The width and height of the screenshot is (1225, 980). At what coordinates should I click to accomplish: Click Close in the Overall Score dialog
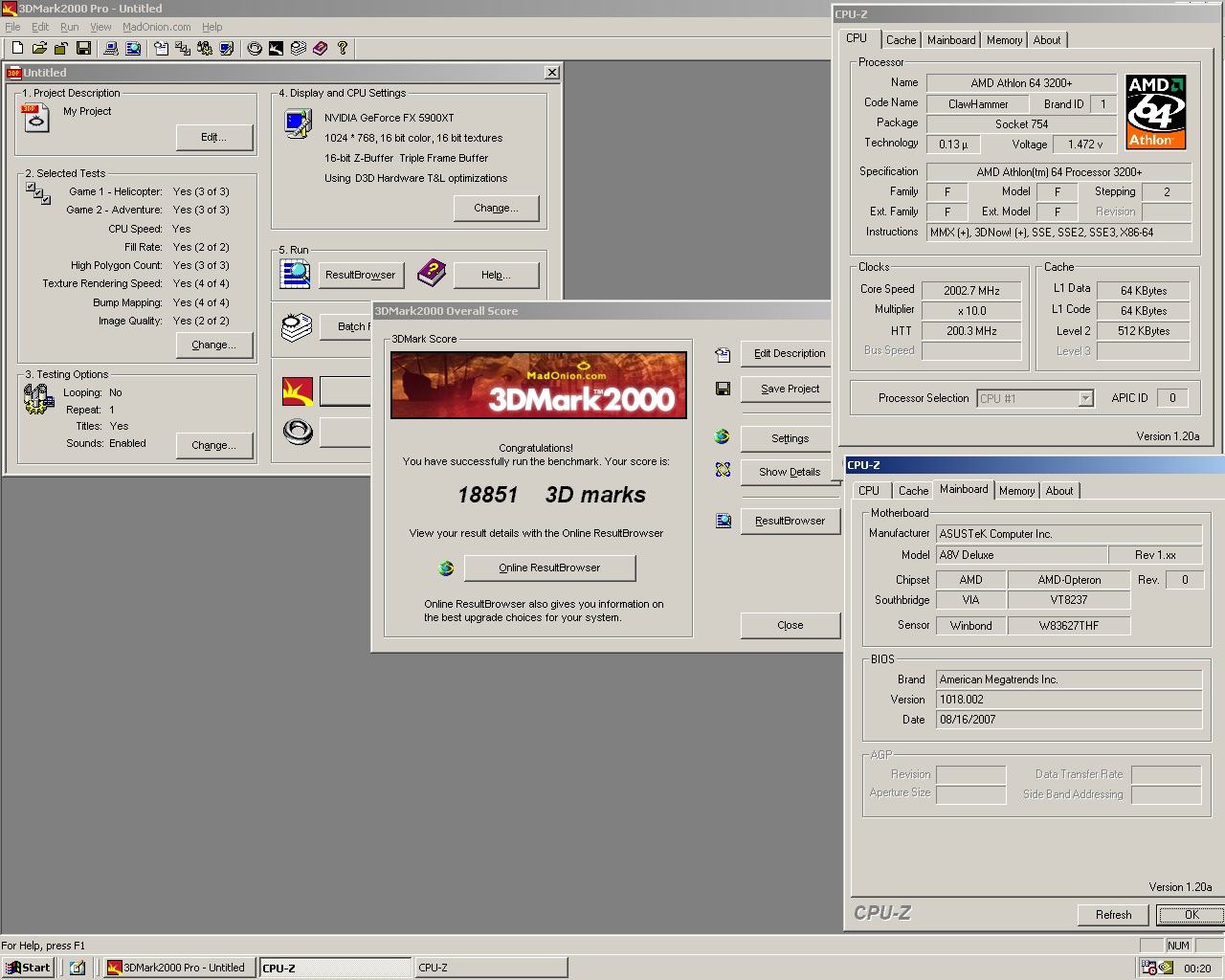(x=790, y=625)
